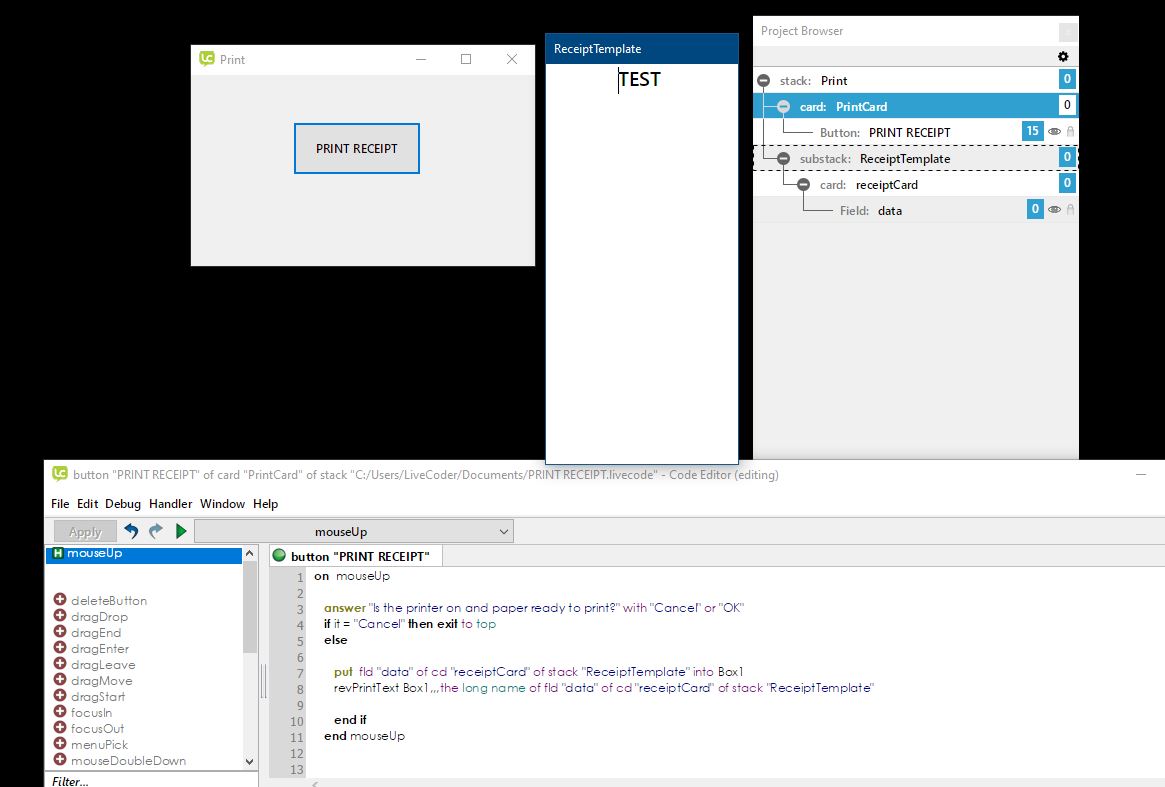Collapse the Print stack tree node
Viewport: 1165px width, 787px height.
[764, 80]
